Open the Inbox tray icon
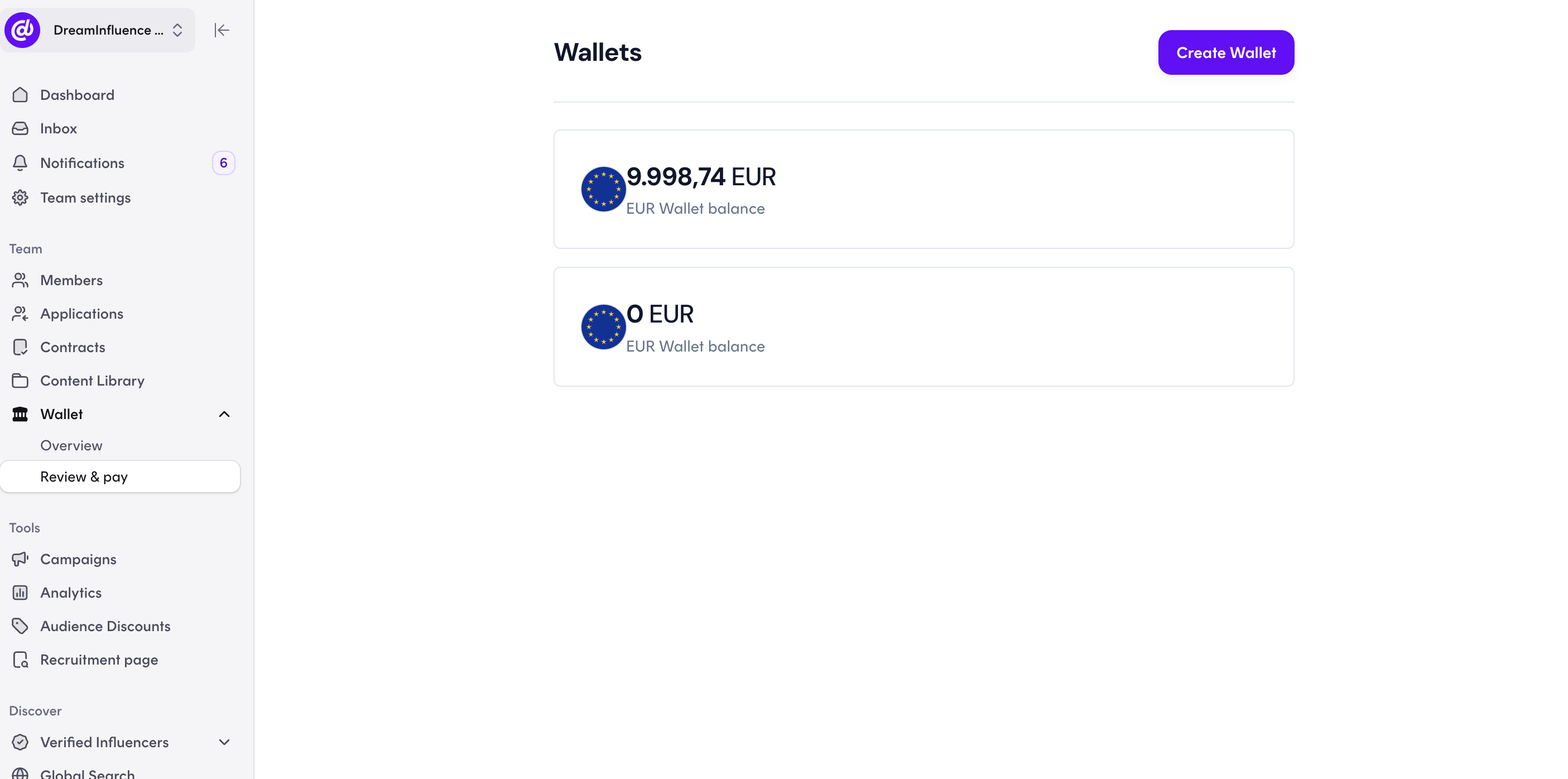The width and height of the screenshot is (1568, 779). pyautogui.click(x=20, y=128)
